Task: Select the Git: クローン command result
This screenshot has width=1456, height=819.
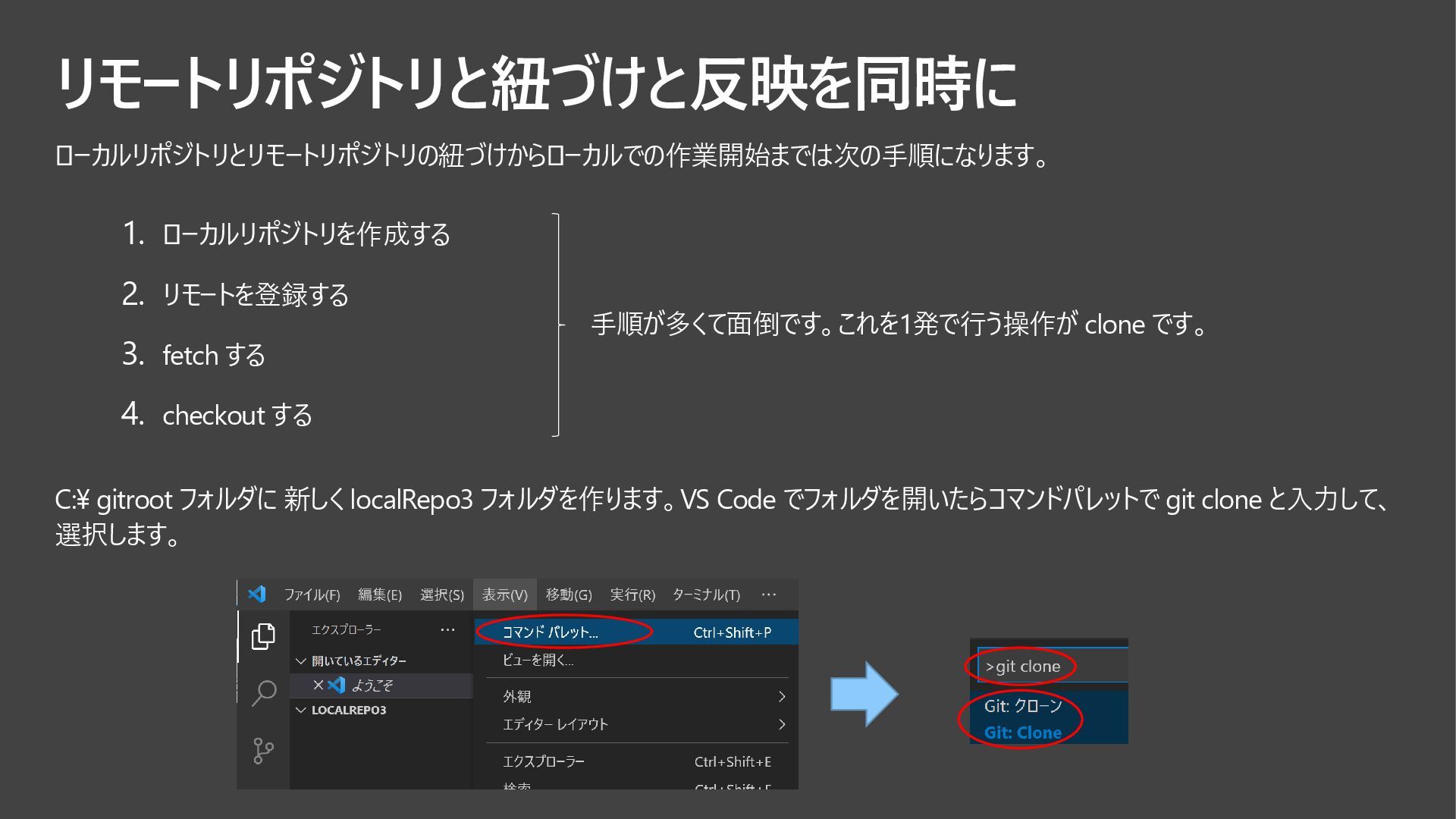Action: pyautogui.click(x=1022, y=706)
